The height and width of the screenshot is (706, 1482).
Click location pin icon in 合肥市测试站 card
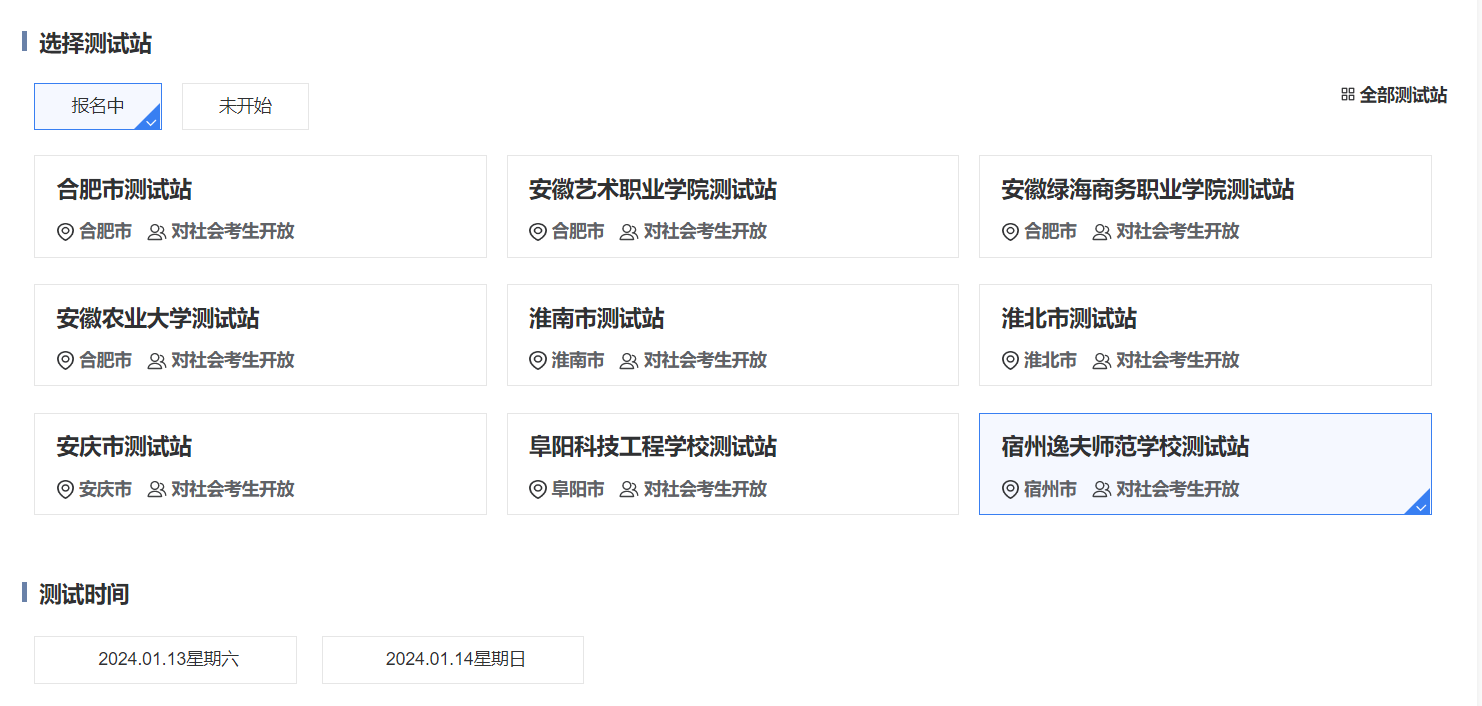(x=66, y=232)
